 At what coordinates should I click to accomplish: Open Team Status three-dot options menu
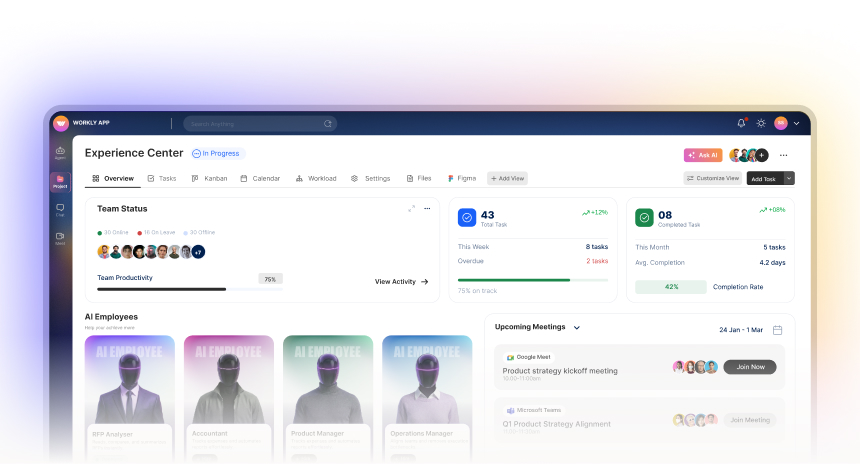[x=427, y=209]
